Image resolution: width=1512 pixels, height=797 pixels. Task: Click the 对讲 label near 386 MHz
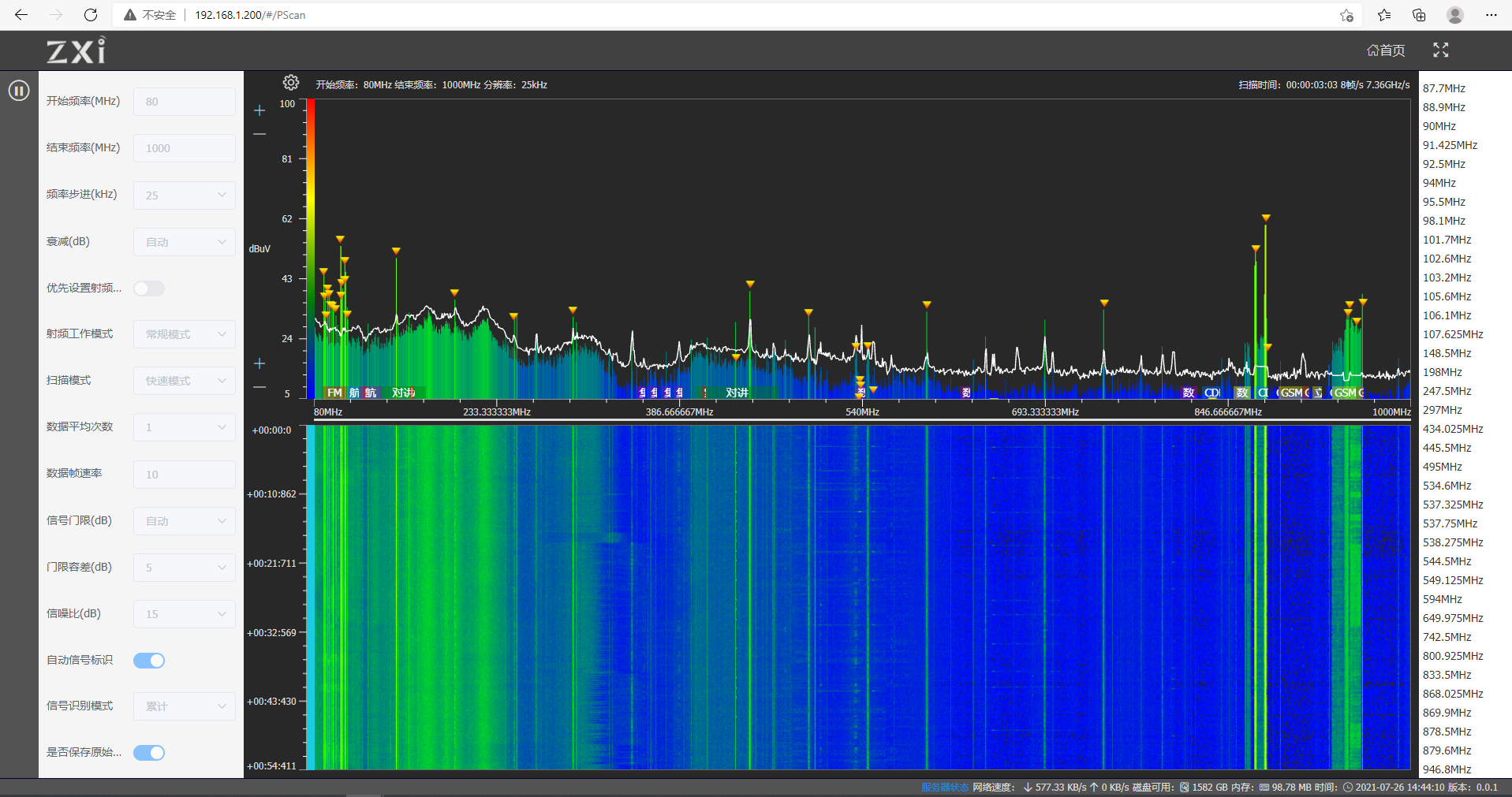click(737, 393)
